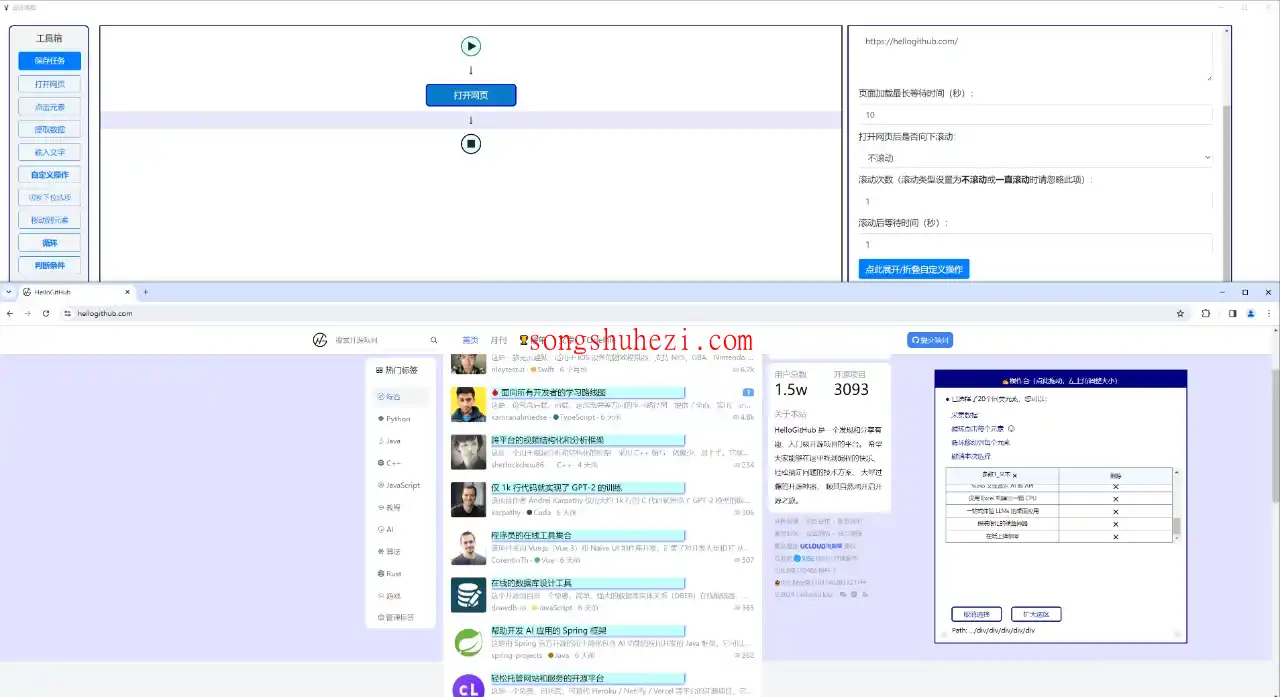Click the HelloGitHub site logo
The image size is (1280, 697).
pyautogui.click(x=320, y=340)
